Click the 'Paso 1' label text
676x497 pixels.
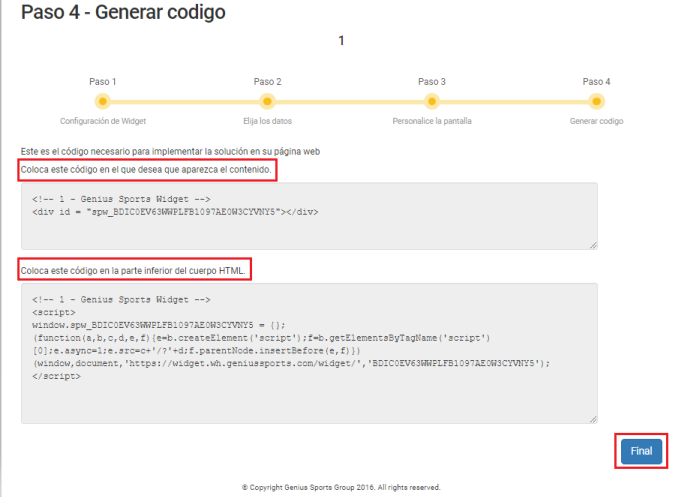click(103, 81)
